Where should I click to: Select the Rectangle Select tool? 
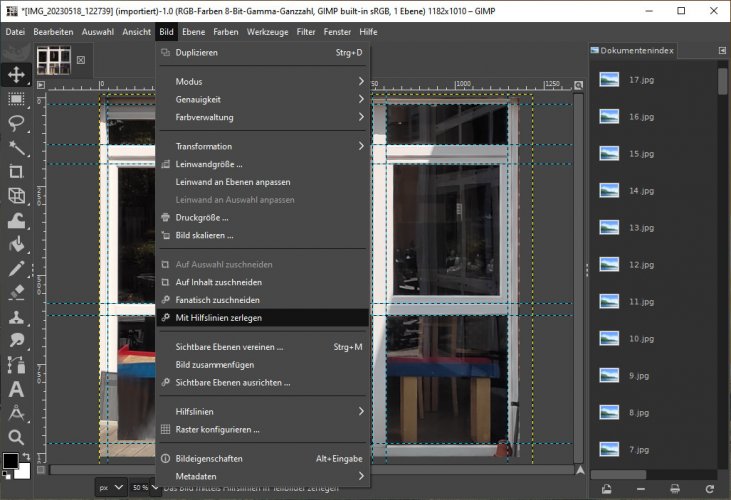(x=16, y=99)
